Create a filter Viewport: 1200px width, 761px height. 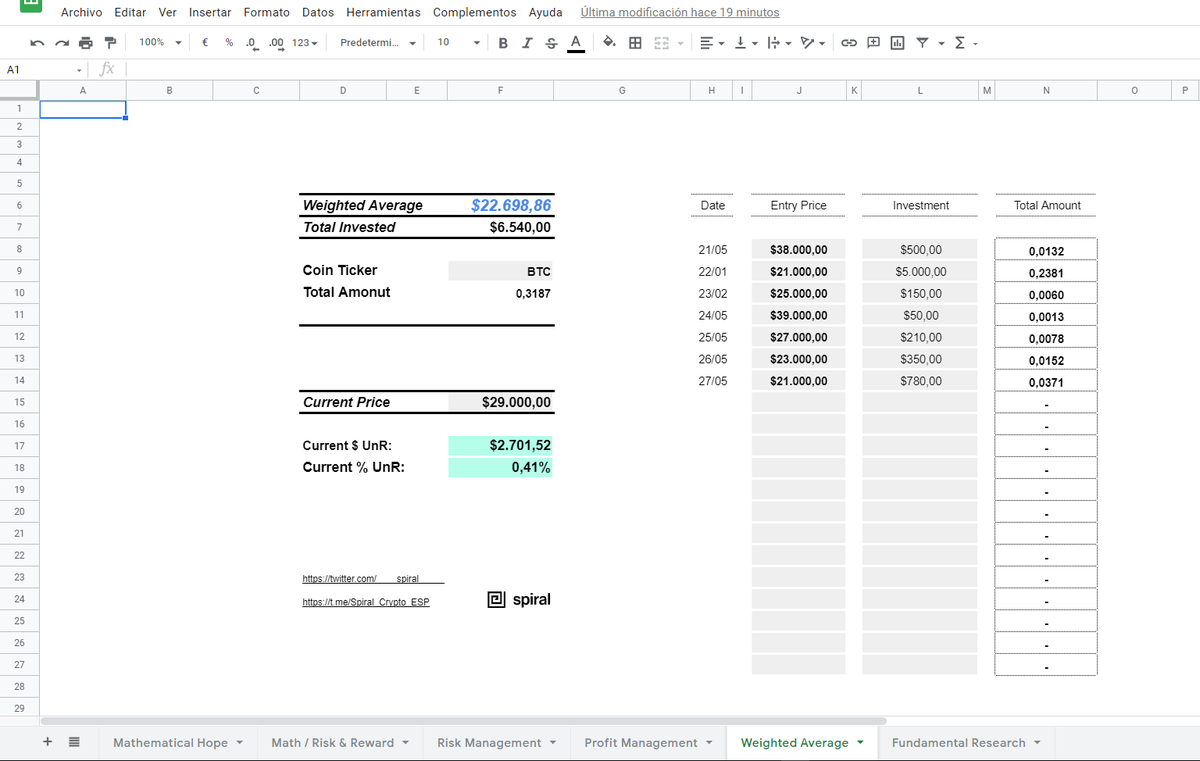point(922,43)
